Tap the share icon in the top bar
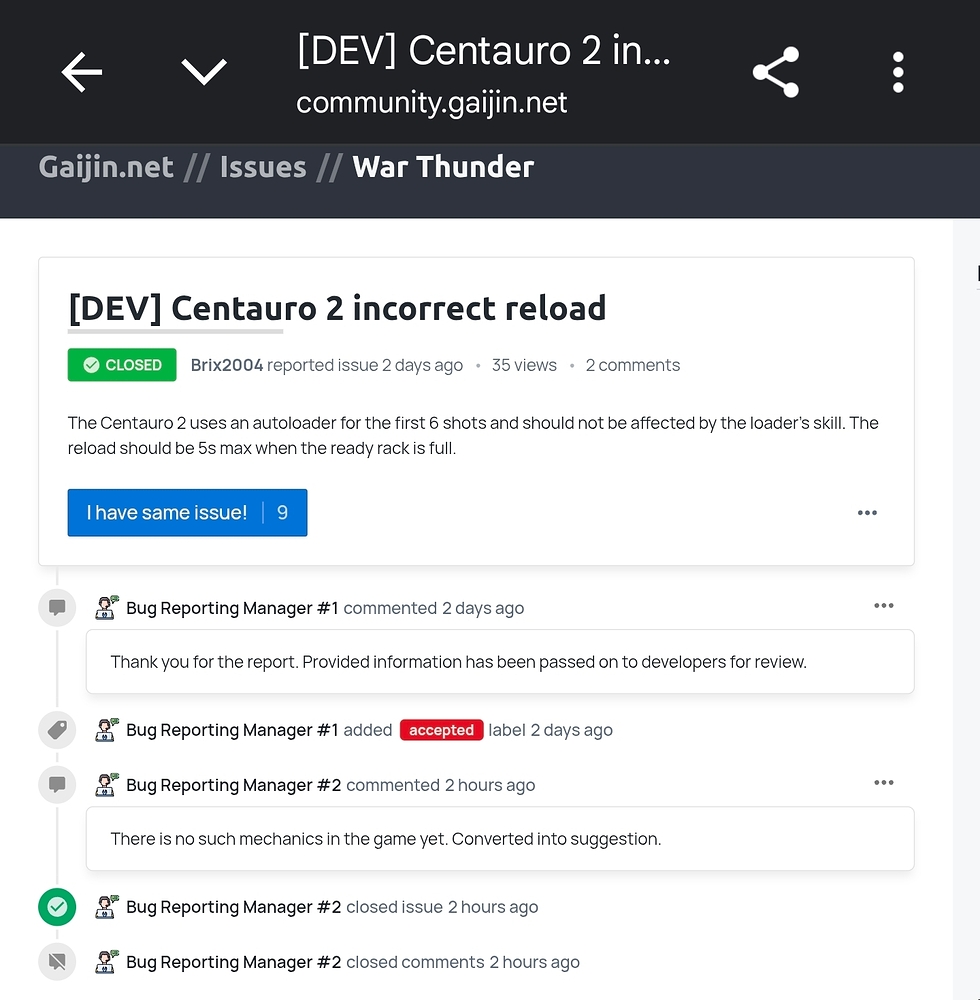The height and width of the screenshot is (1000, 980). coord(776,71)
